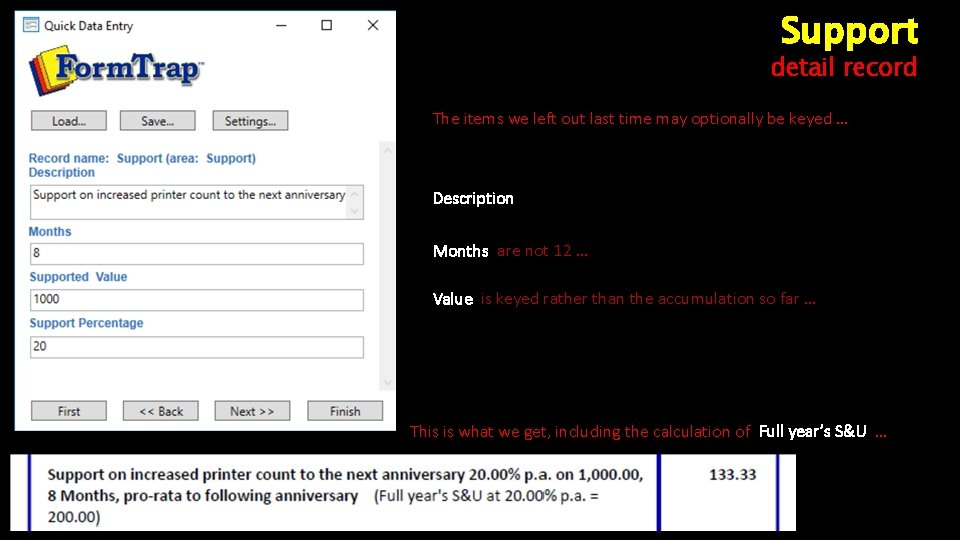This screenshot has height=540, width=960.
Task: Click the 'are not 12 ...' note
Action: coord(542,250)
